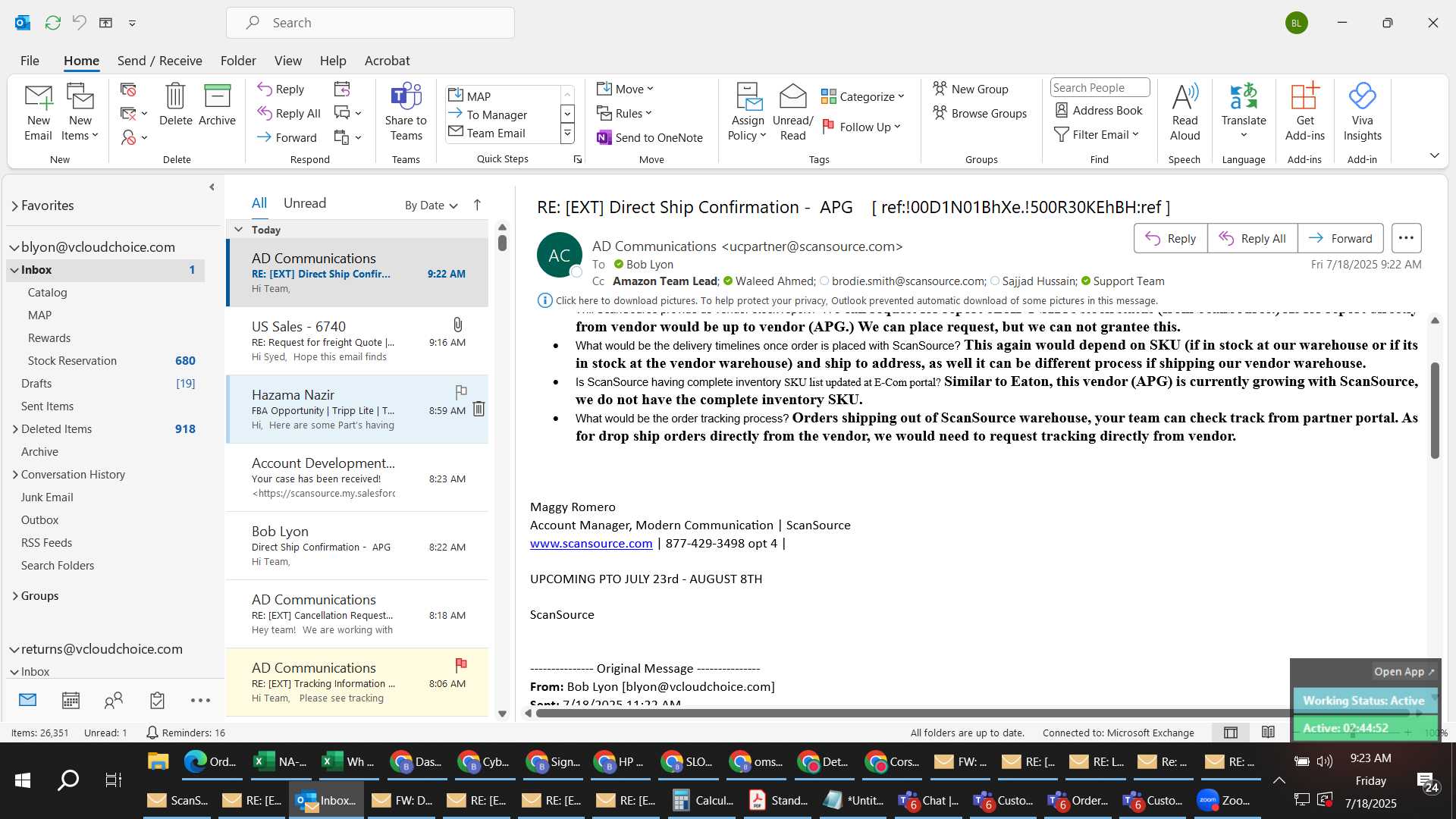1456x819 pixels.
Task: Open the File menu
Action: click(30, 61)
